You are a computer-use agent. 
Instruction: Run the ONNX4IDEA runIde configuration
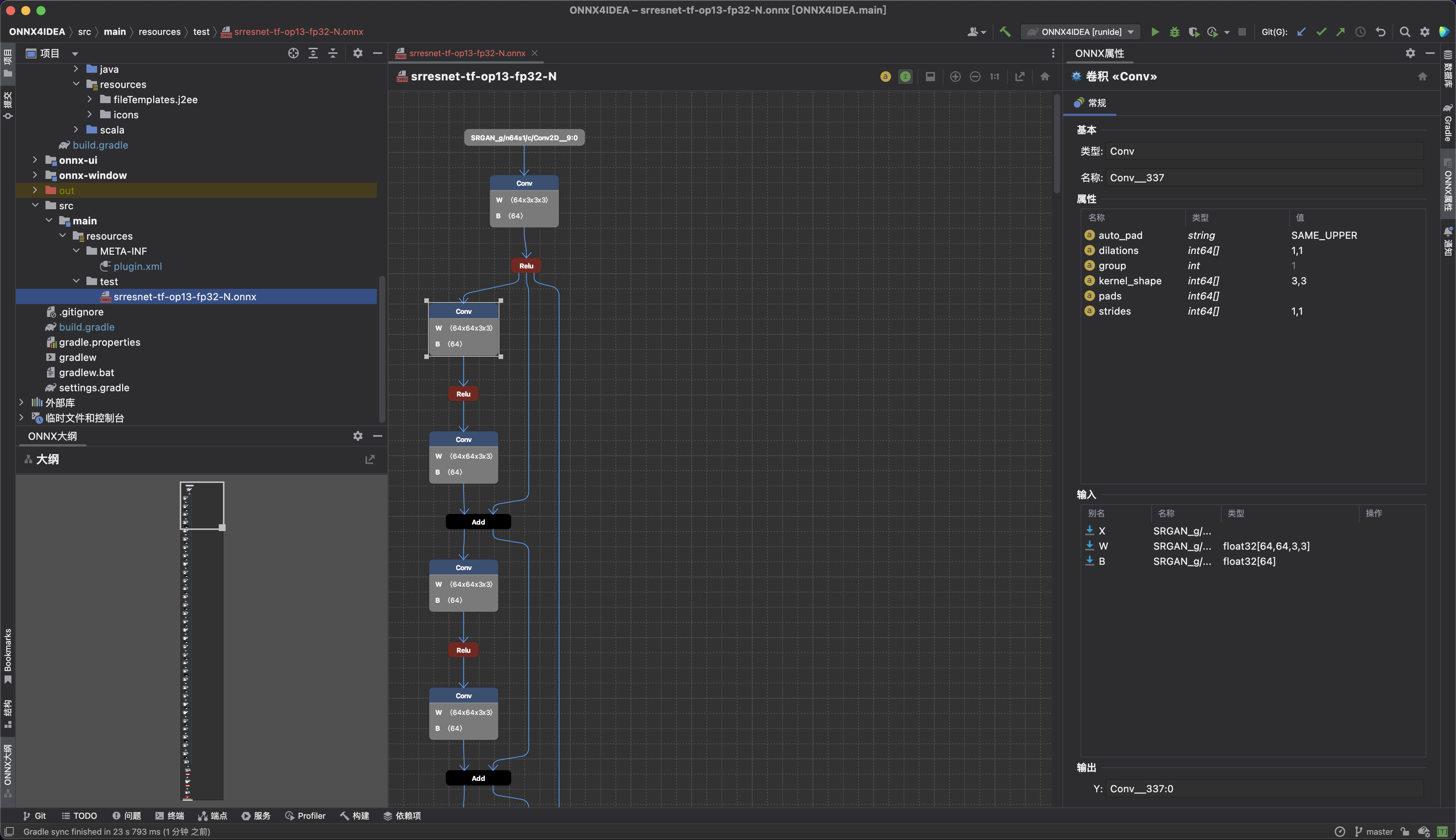(x=1155, y=32)
